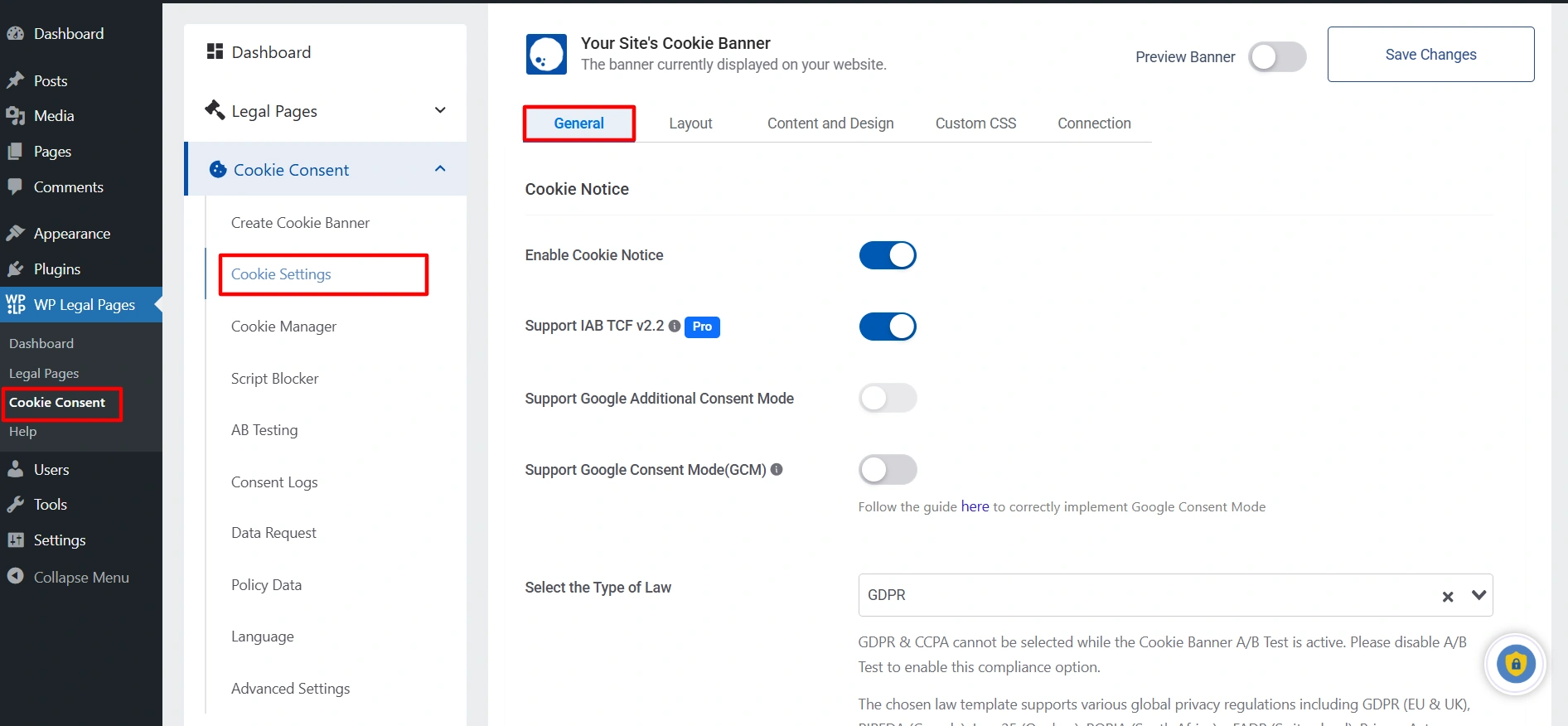Click the Appearance paintbrush icon
The image size is (1568, 726).
coord(15,234)
